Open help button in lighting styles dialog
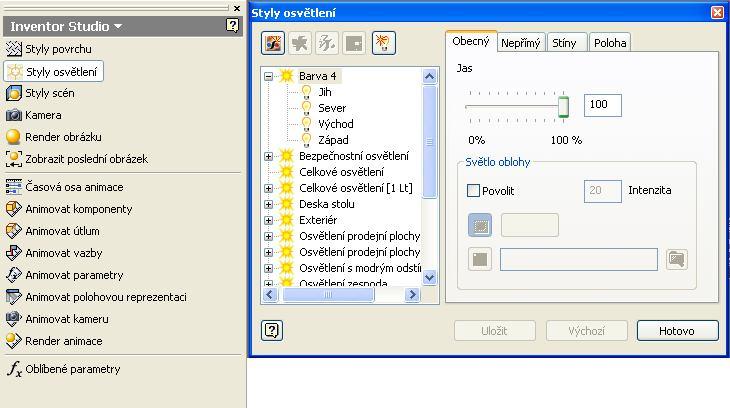Image resolution: width=730 pixels, height=408 pixels. (271, 330)
